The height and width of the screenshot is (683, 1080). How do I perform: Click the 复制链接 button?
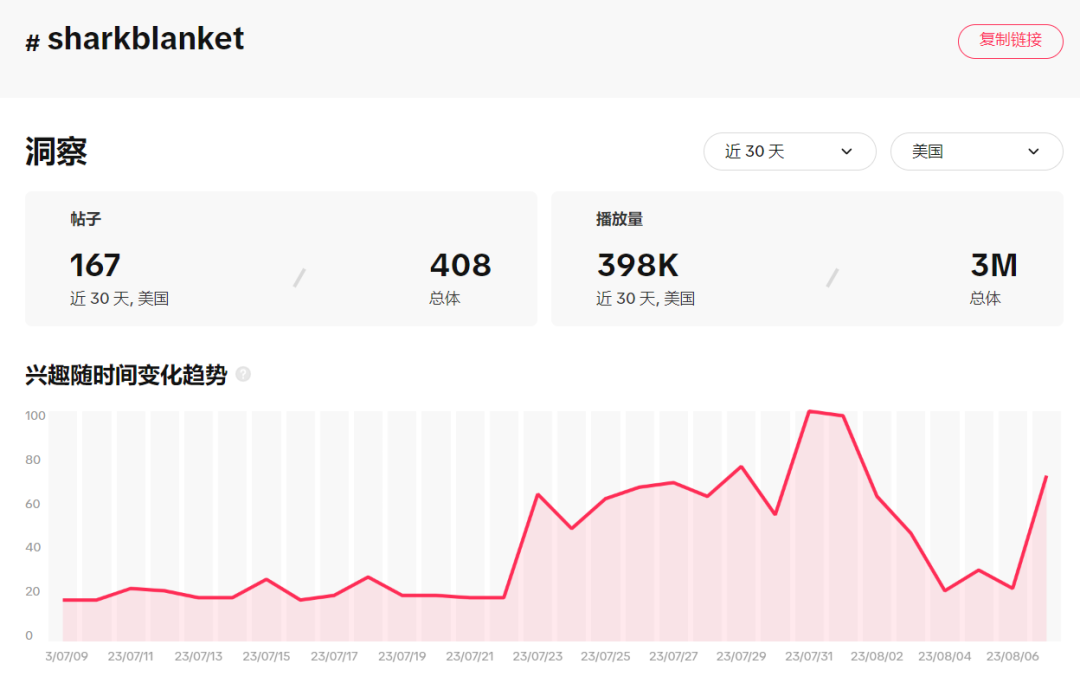point(1010,41)
